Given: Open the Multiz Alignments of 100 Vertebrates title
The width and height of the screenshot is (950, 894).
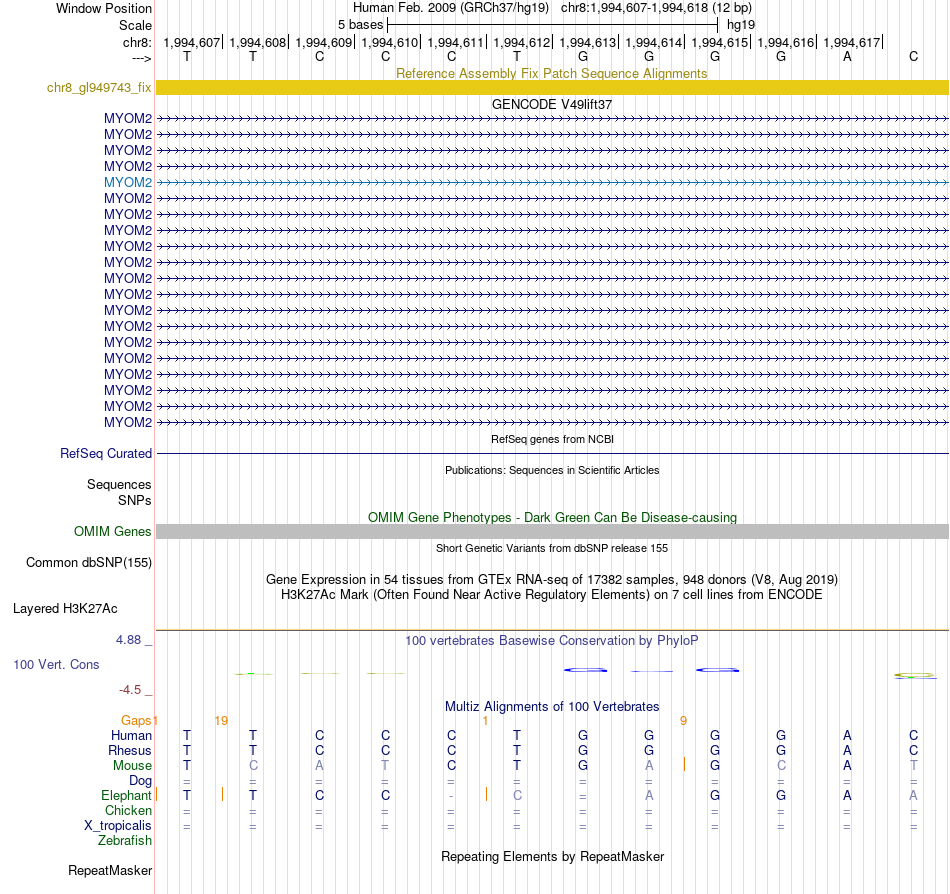Looking at the screenshot, I should coord(552,706).
